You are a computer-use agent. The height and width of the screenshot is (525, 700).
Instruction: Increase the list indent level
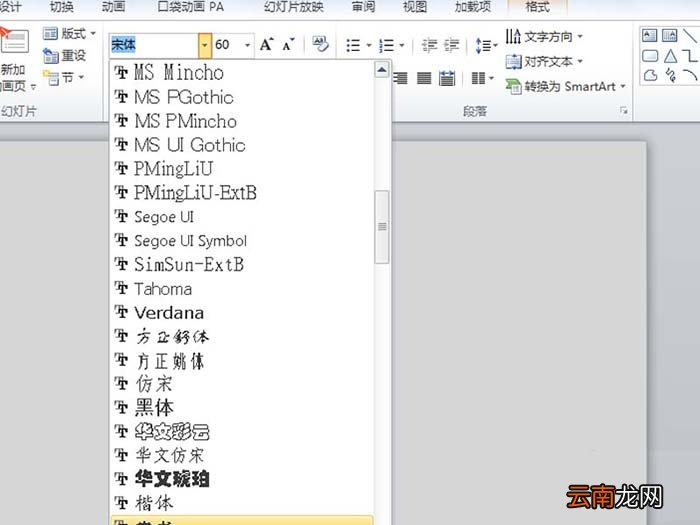tap(451, 45)
